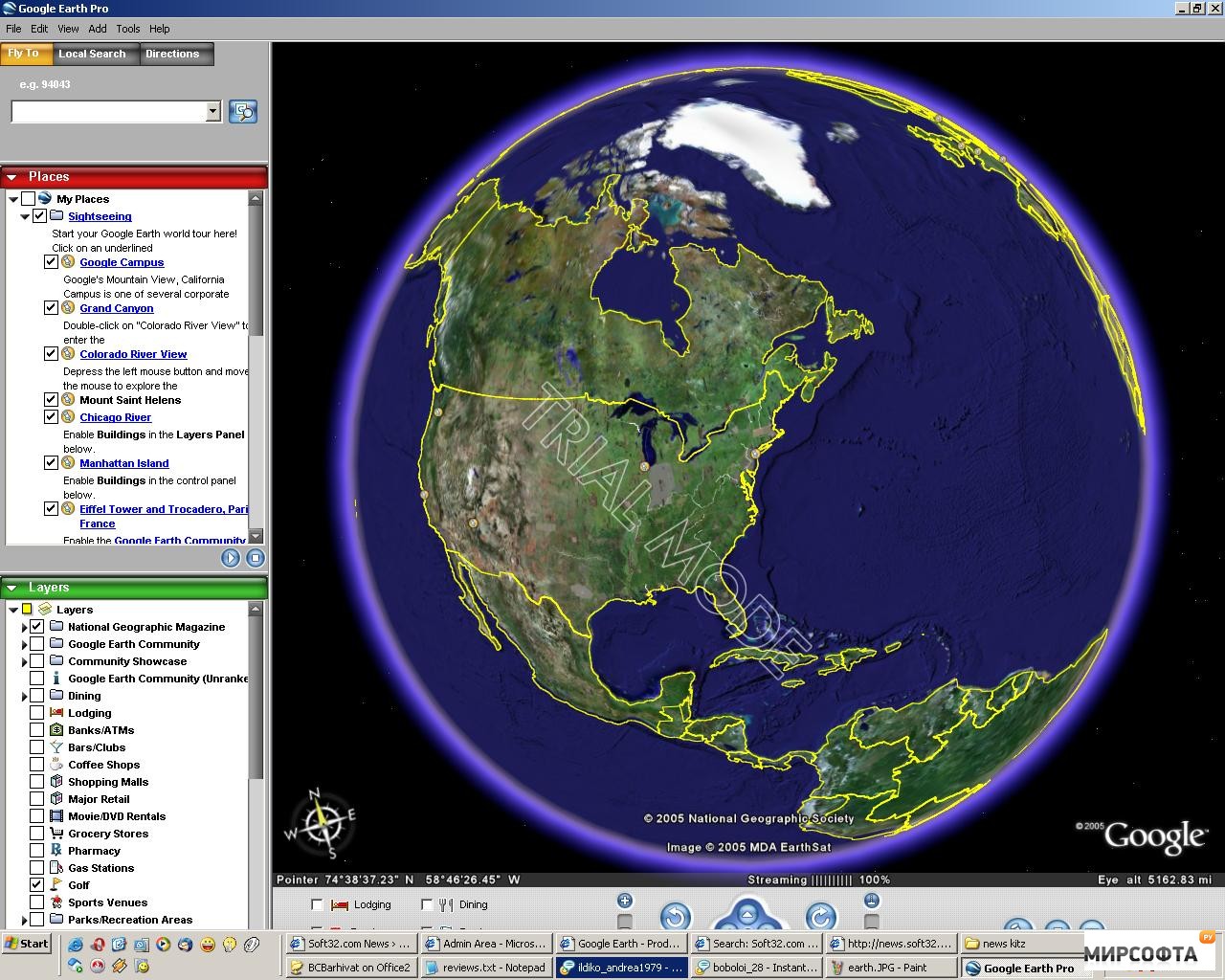Expand the Google Earth Community layer folder

[x=25, y=644]
